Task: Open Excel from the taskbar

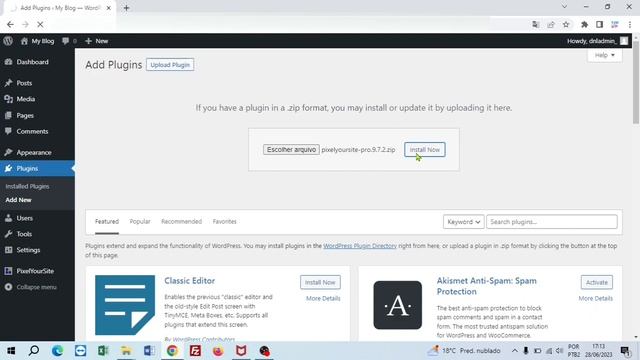Action: point(103,351)
